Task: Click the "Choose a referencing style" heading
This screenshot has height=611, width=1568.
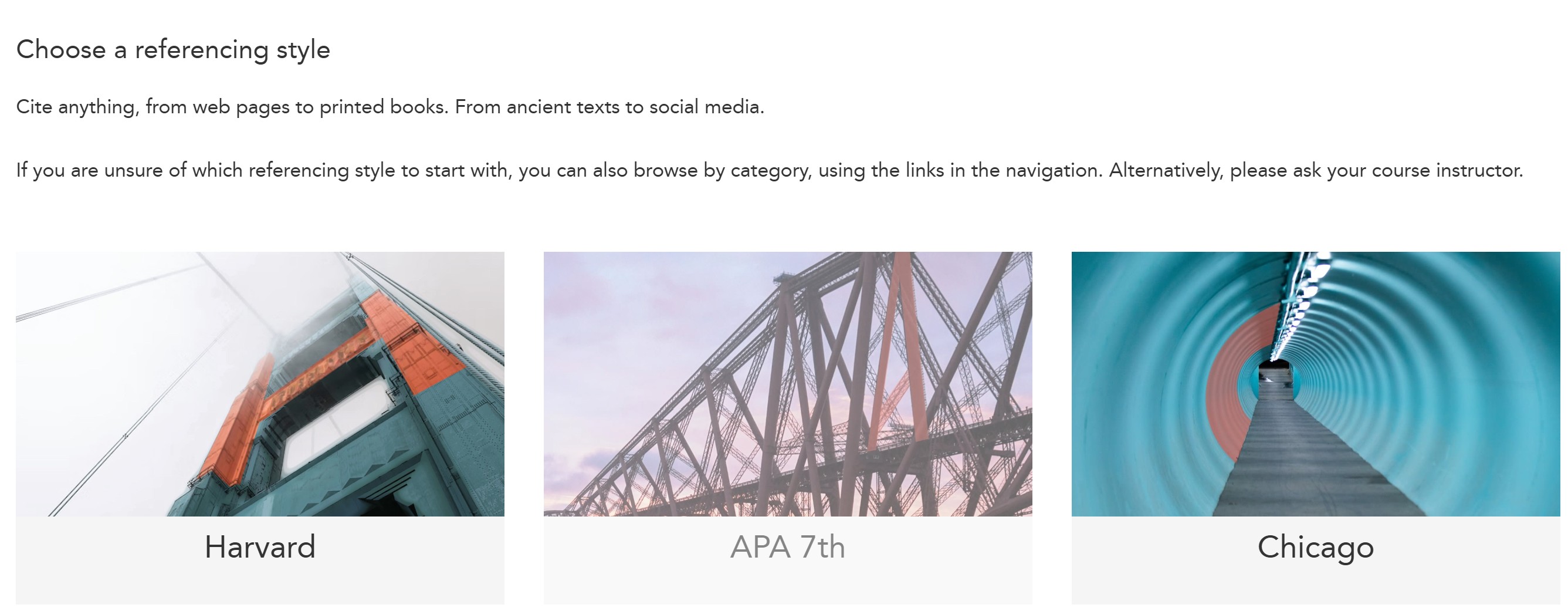Action: pos(173,50)
